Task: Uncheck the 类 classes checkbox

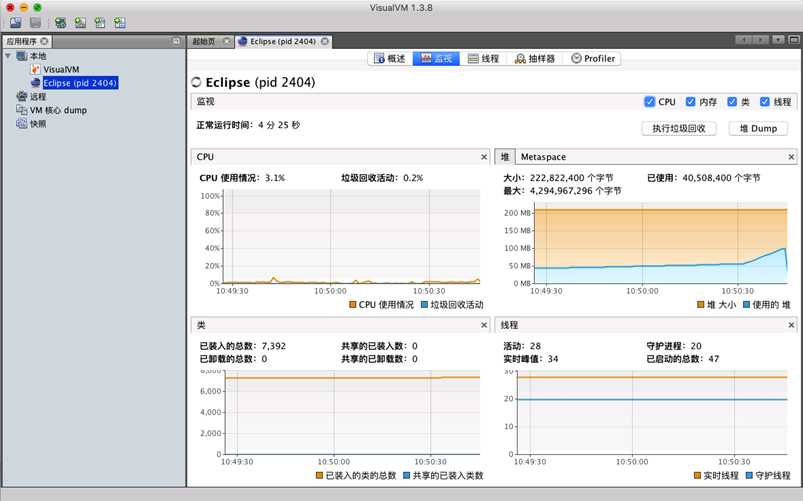Action: pos(732,101)
